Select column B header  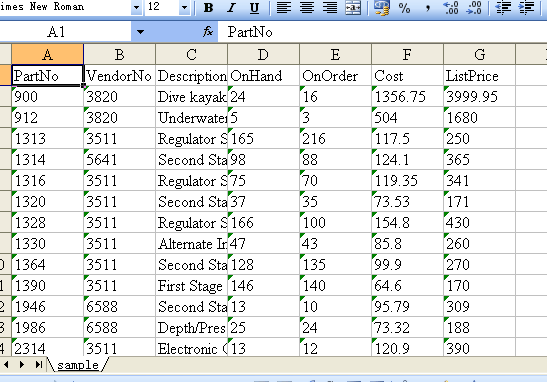120,54
